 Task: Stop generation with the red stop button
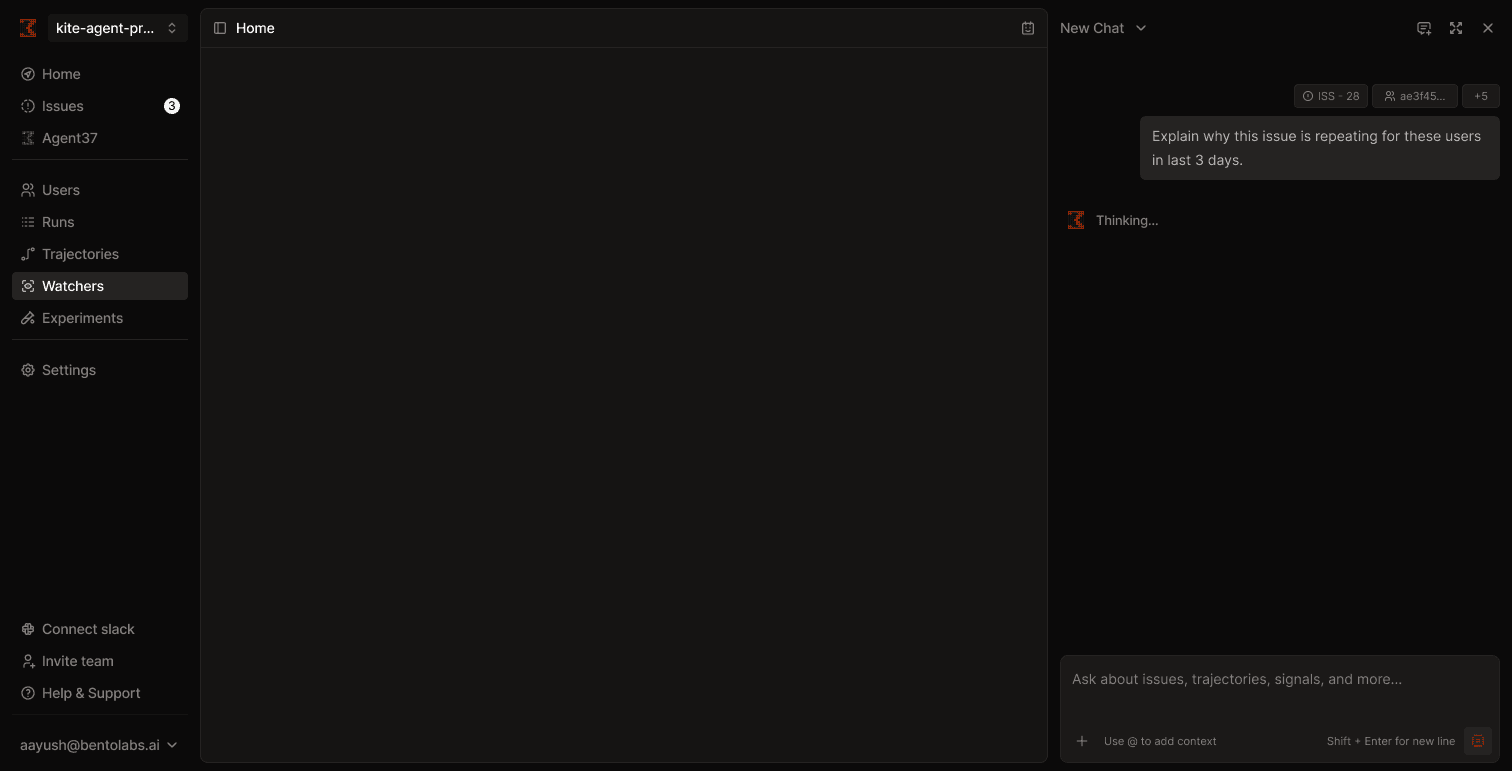(x=1478, y=741)
